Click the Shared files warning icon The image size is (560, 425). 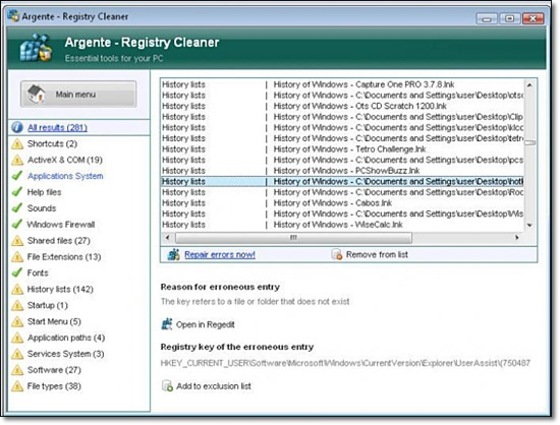pos(17,241)
